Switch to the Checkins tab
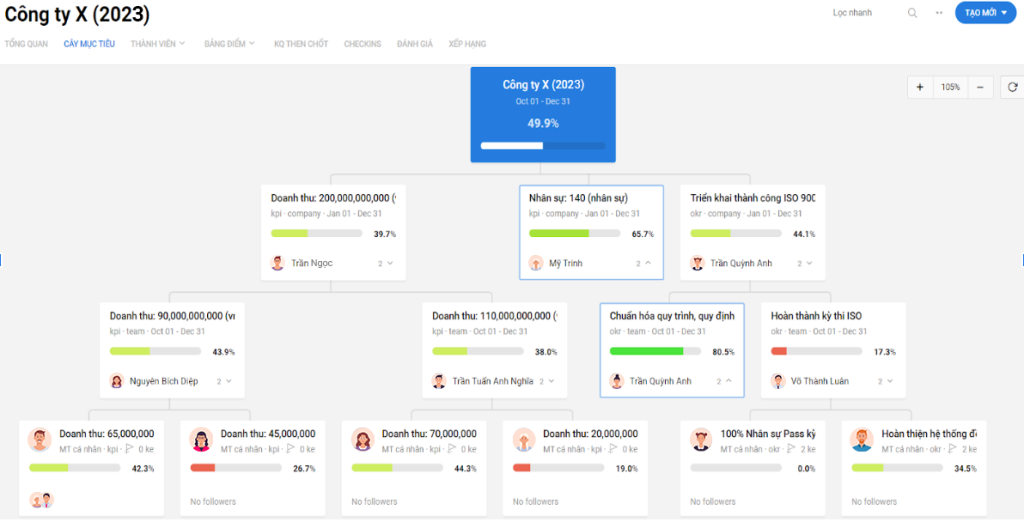This screenshot has height=522, width=1024. 362,44
